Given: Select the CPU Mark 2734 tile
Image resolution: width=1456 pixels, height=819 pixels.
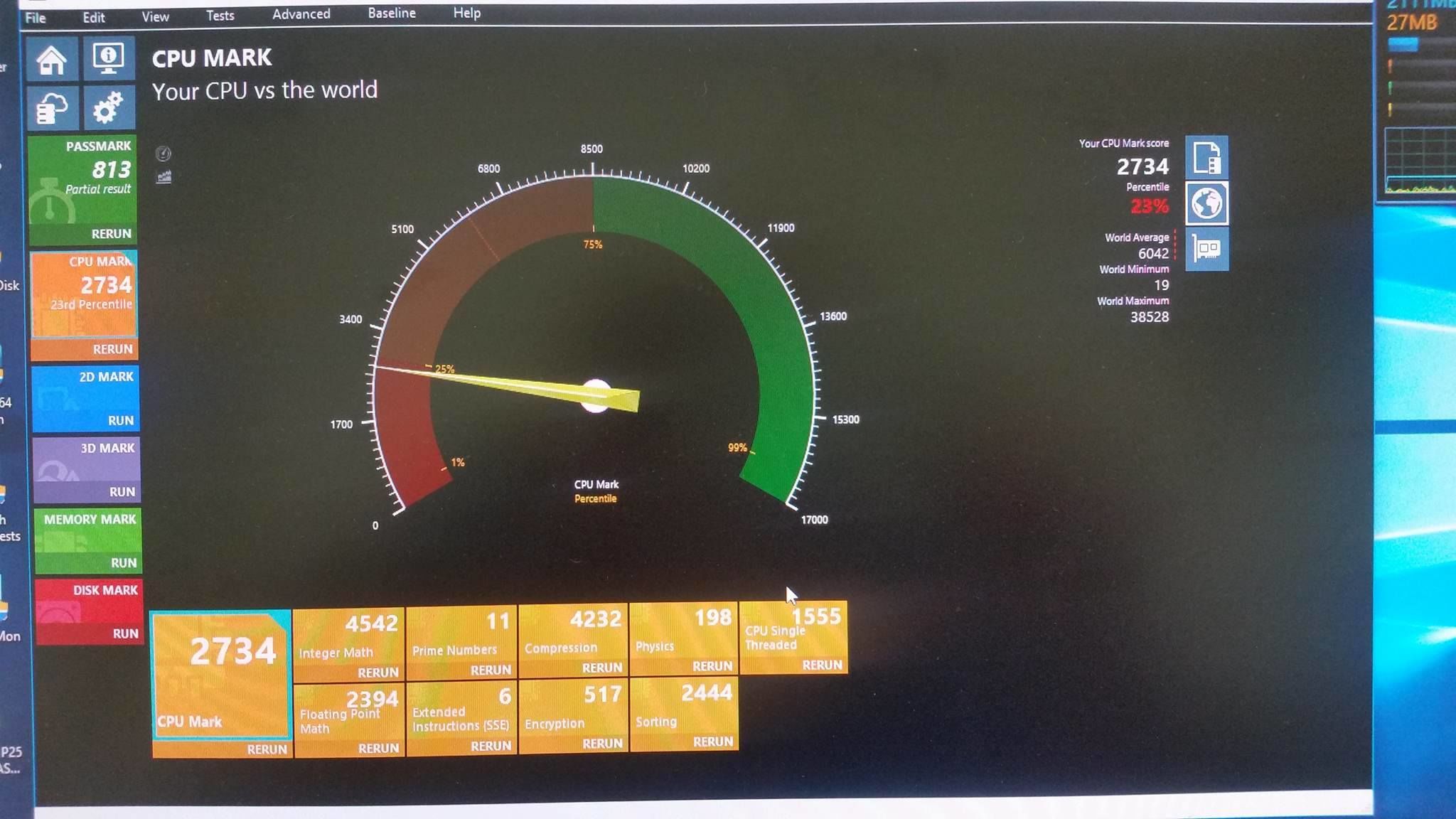Looking at the screenshot, I should tap(84, 294).
